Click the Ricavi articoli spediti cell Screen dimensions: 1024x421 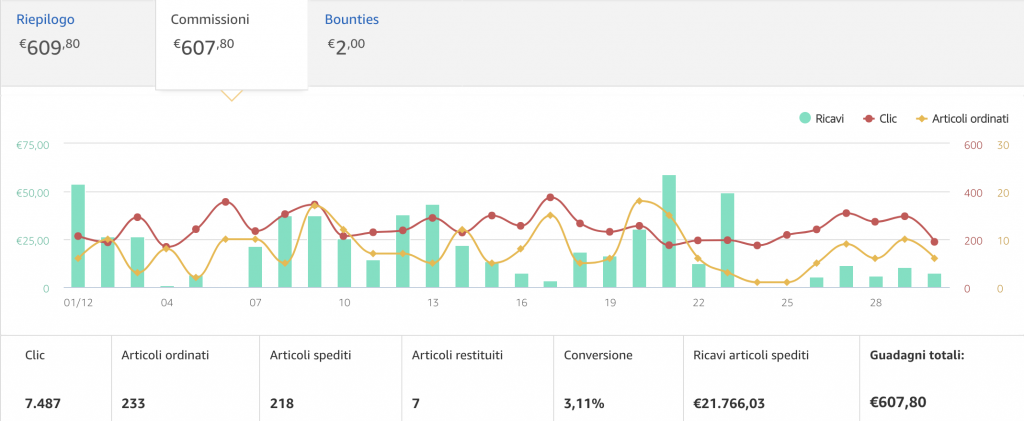(771, 379)
